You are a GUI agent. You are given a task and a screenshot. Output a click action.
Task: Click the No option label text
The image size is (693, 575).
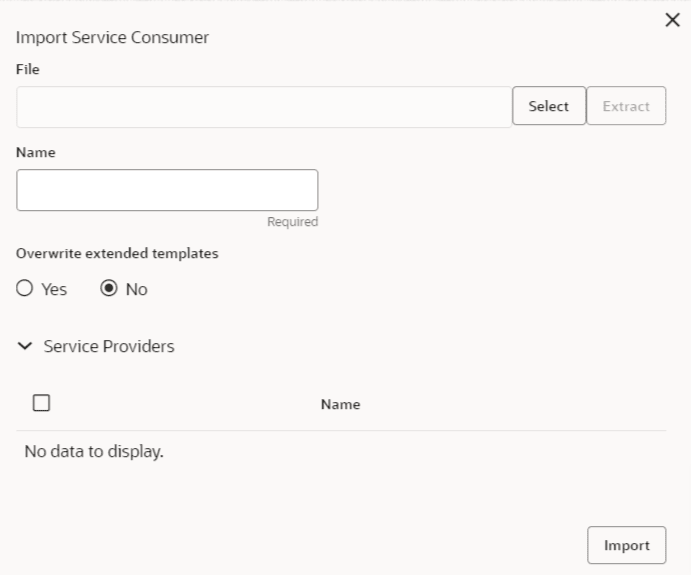[136, 289]
